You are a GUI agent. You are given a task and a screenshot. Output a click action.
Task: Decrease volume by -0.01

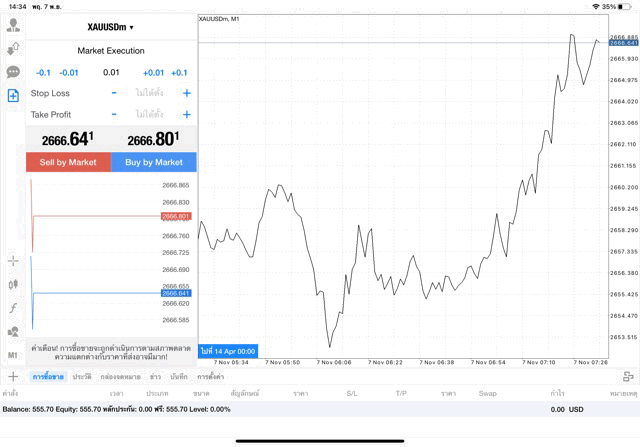click(x=69, y=72)
